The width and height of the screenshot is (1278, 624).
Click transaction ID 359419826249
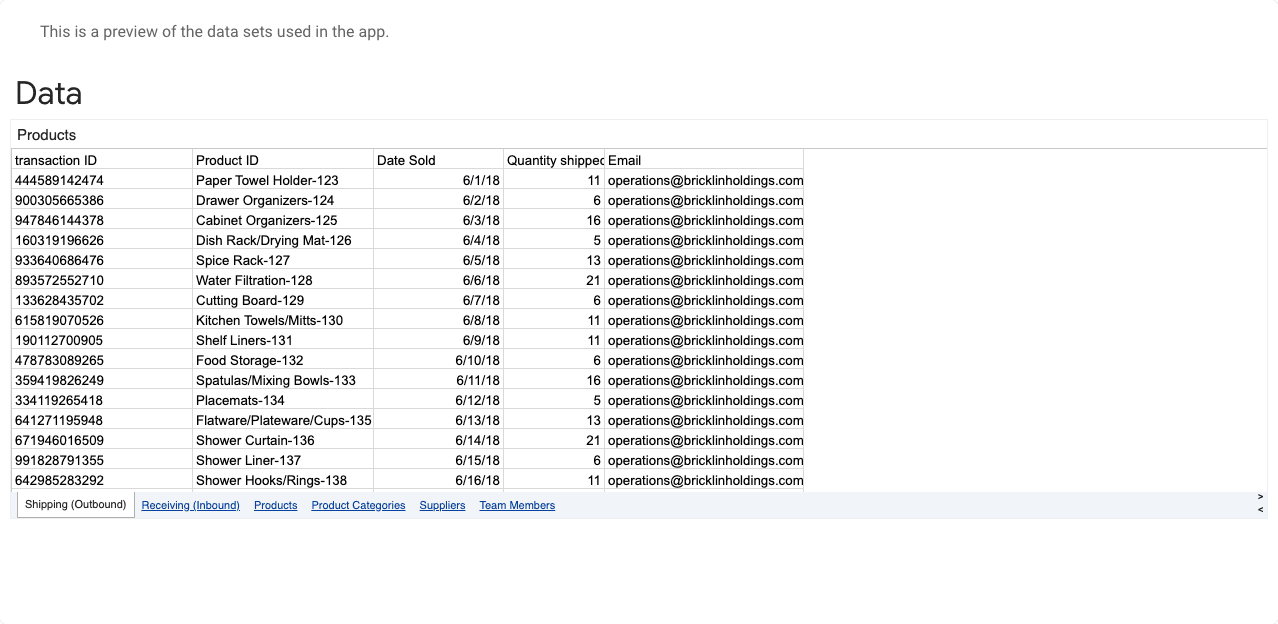tap(102, 380)
